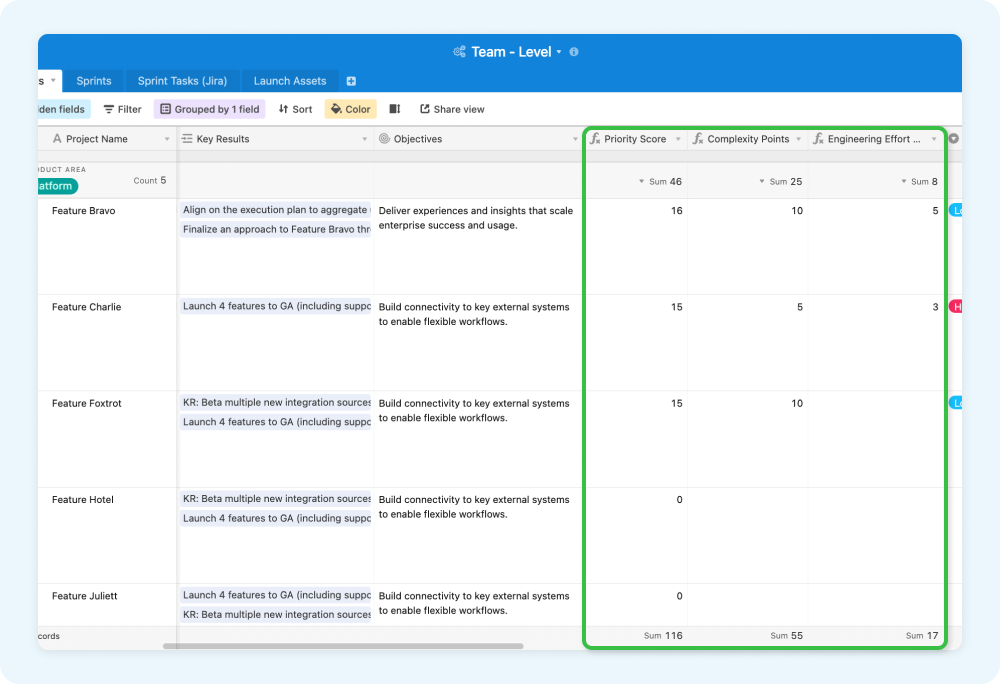Click the Sort arrows icon in the toolbar

294,109
